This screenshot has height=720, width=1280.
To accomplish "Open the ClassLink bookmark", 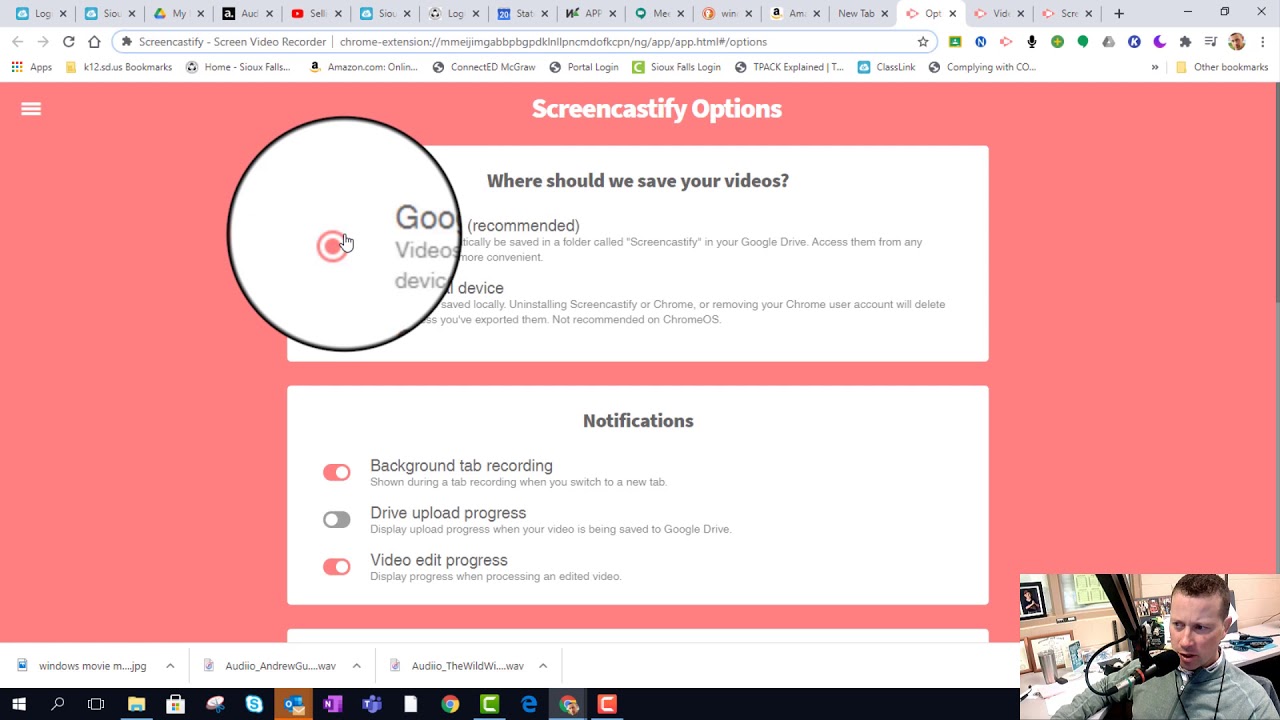I will click(x=886, y=67).
